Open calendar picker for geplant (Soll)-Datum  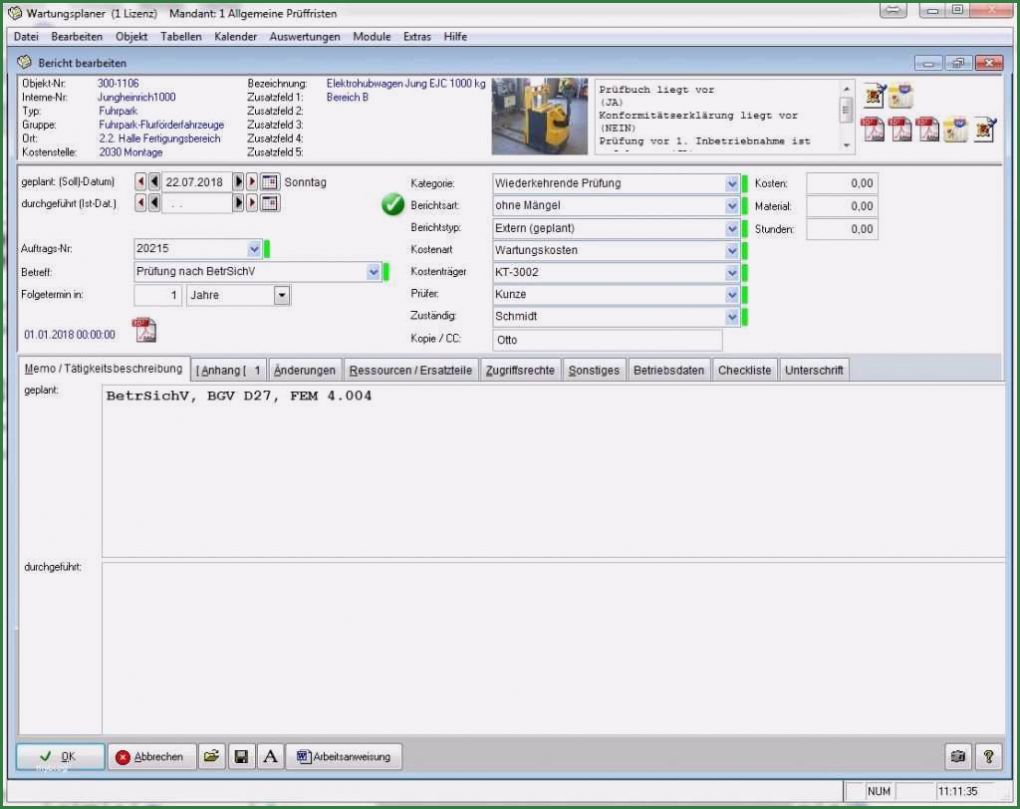coord(269,182)
